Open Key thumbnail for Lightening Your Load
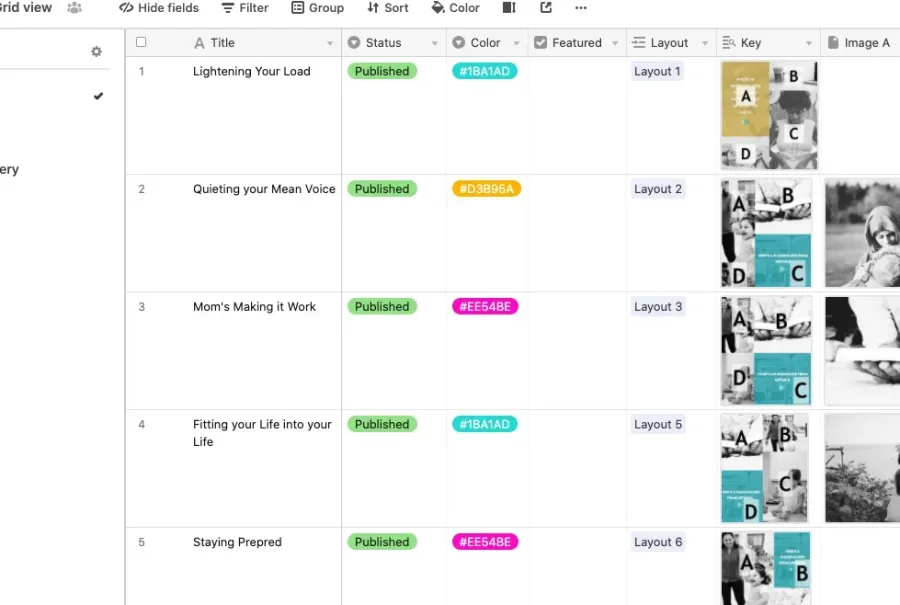900x605 pixels. point(769,115)
